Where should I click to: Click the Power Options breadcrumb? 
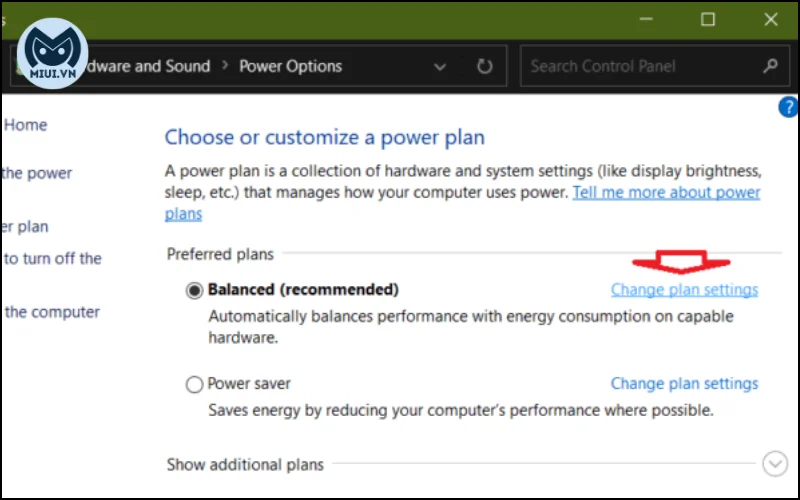click(x=290, y=66)
